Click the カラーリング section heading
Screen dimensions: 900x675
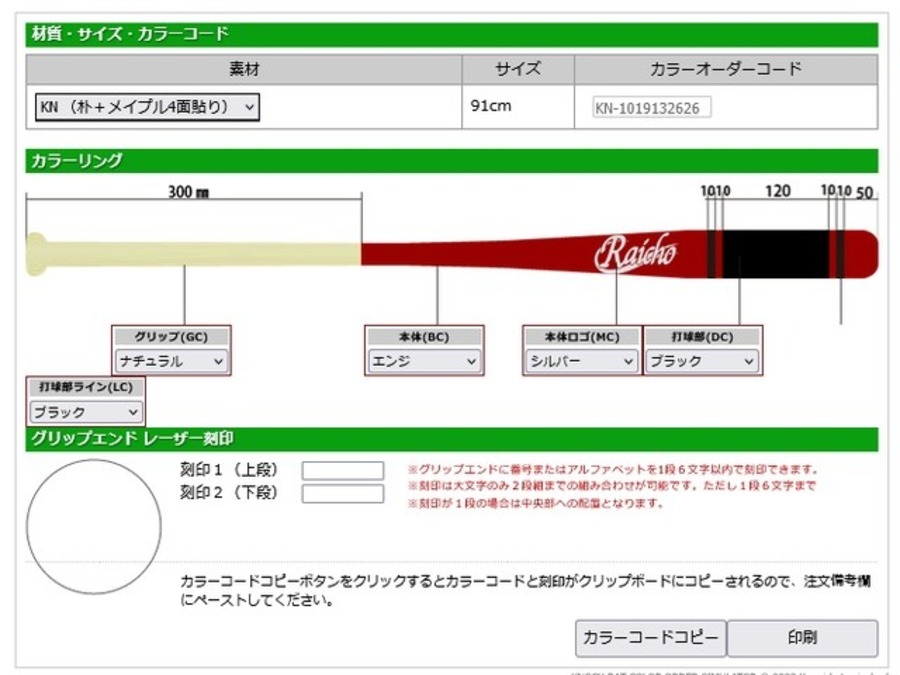[x=76, y=161]
